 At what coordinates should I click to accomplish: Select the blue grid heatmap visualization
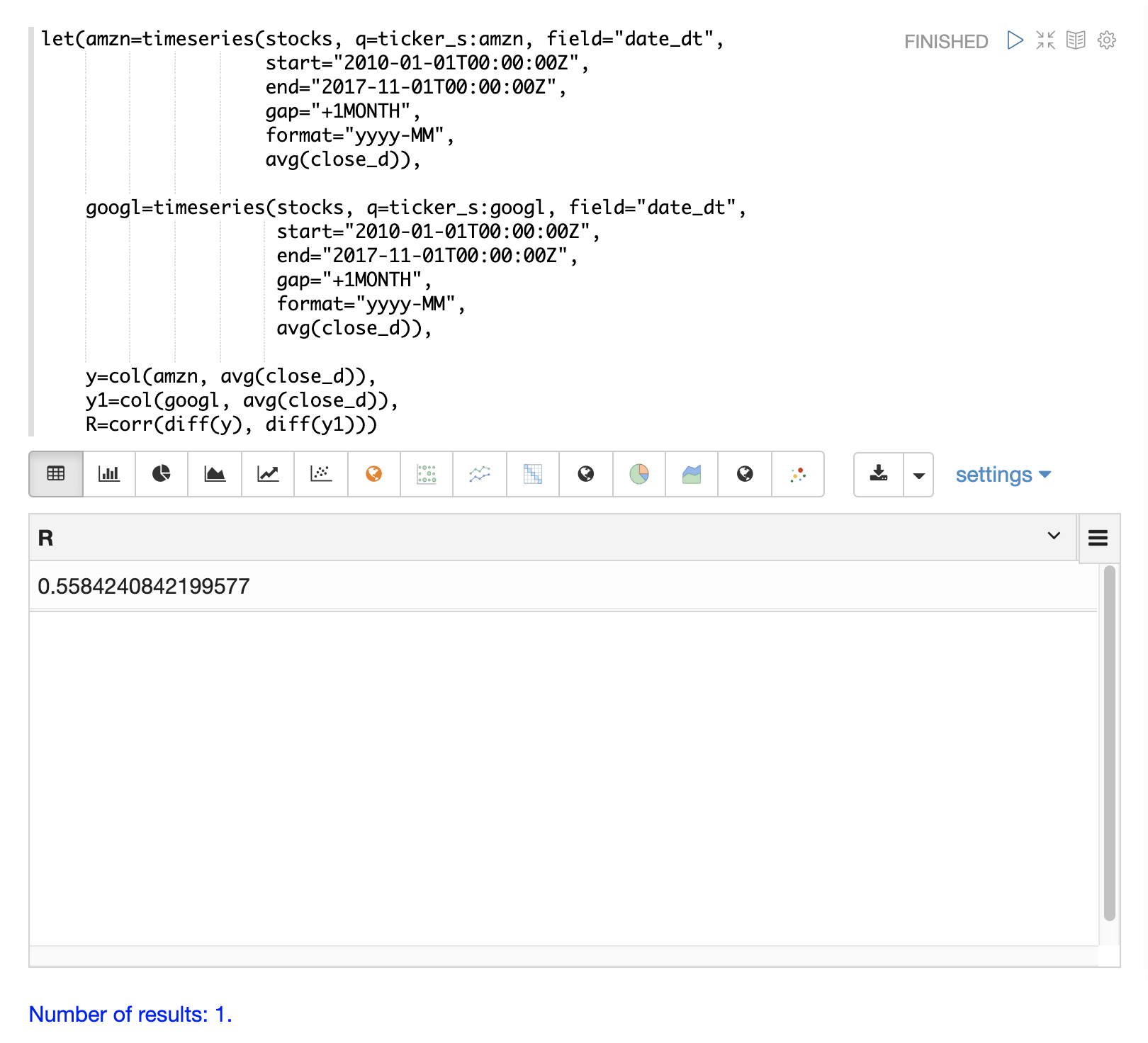point(533,474)
